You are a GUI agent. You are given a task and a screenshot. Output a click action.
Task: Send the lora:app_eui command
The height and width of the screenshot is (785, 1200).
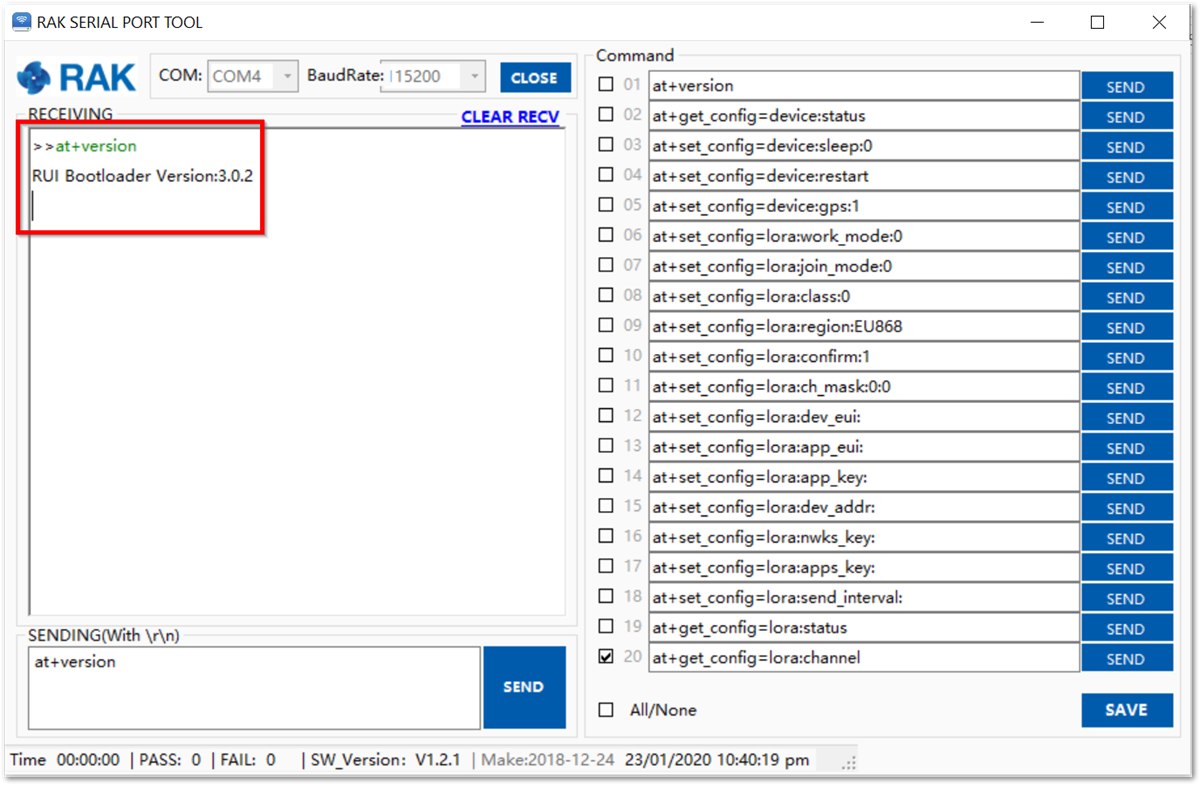click(x=1126, y=448)
